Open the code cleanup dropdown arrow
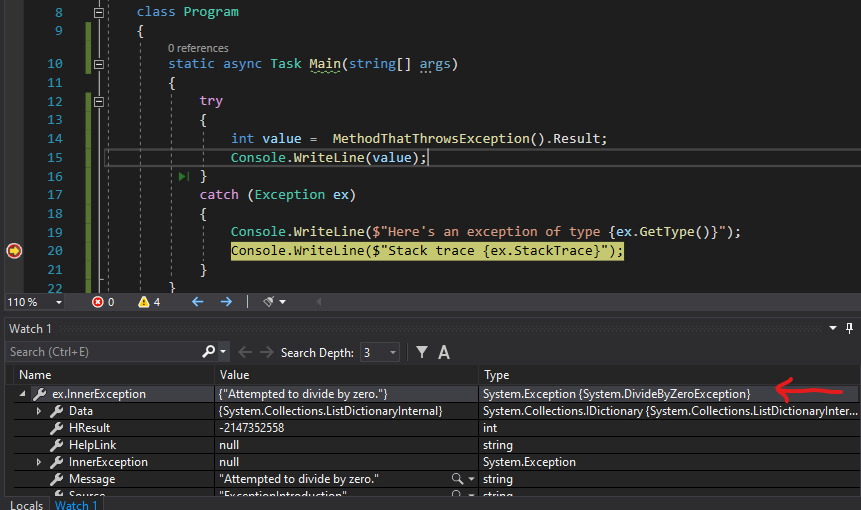Viewport: 861px width, 510px height. pos(282,302)
